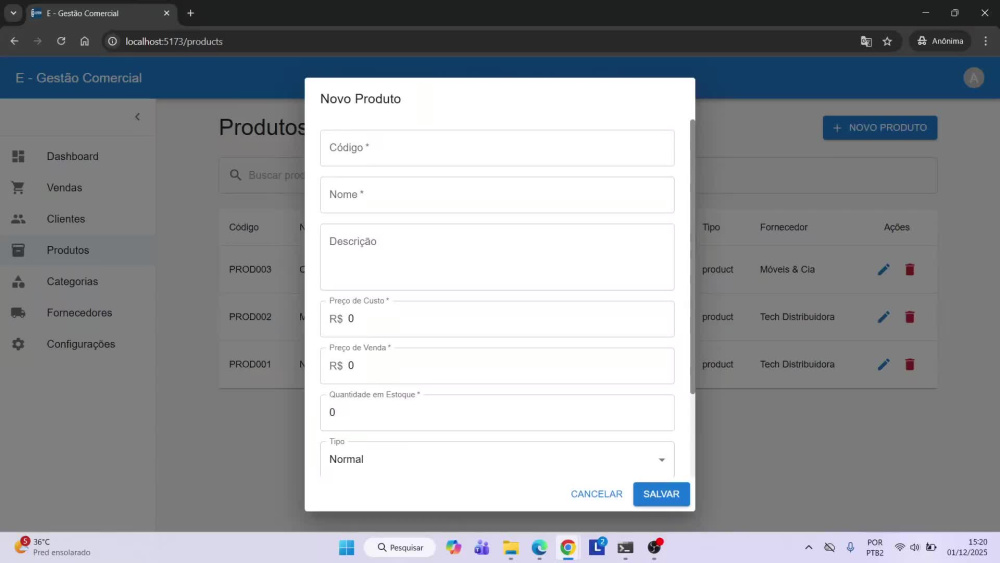The image size is (1000, 563).
Task: Click the Dashboard grid icon in sidebar
Action: [x=18, y=156]
